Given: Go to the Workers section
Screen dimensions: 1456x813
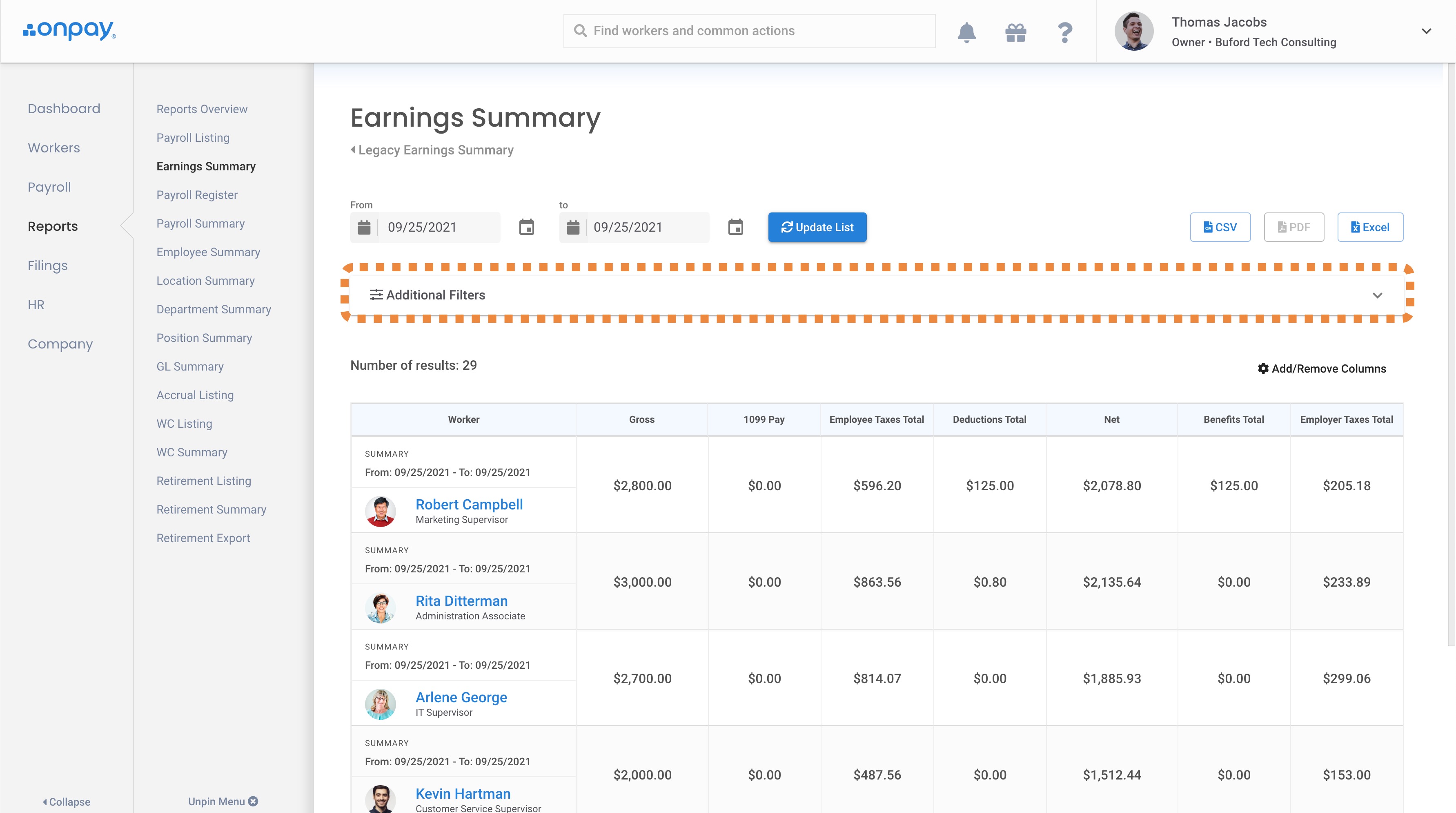Looking at the screenshot, I should coord(54,147).
